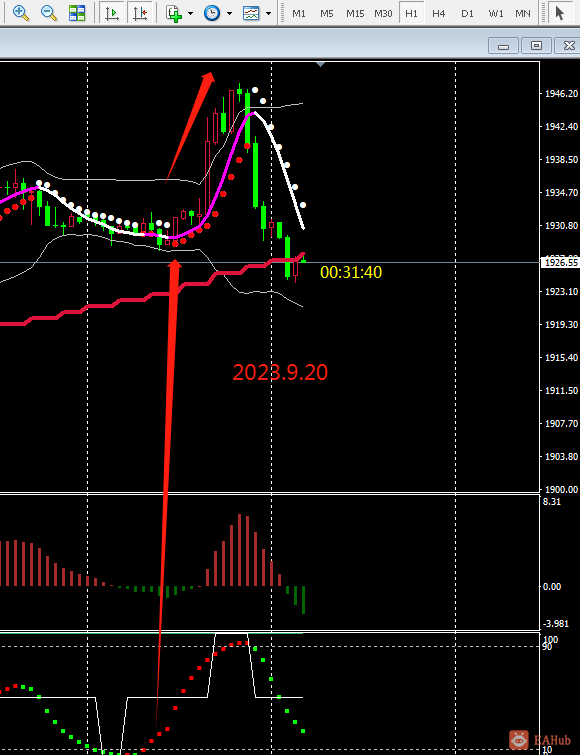Image resolution: width=580 pixels, height=755 pixels.
Task: Select the M15 timeframe button
Action: click(355, 13)
